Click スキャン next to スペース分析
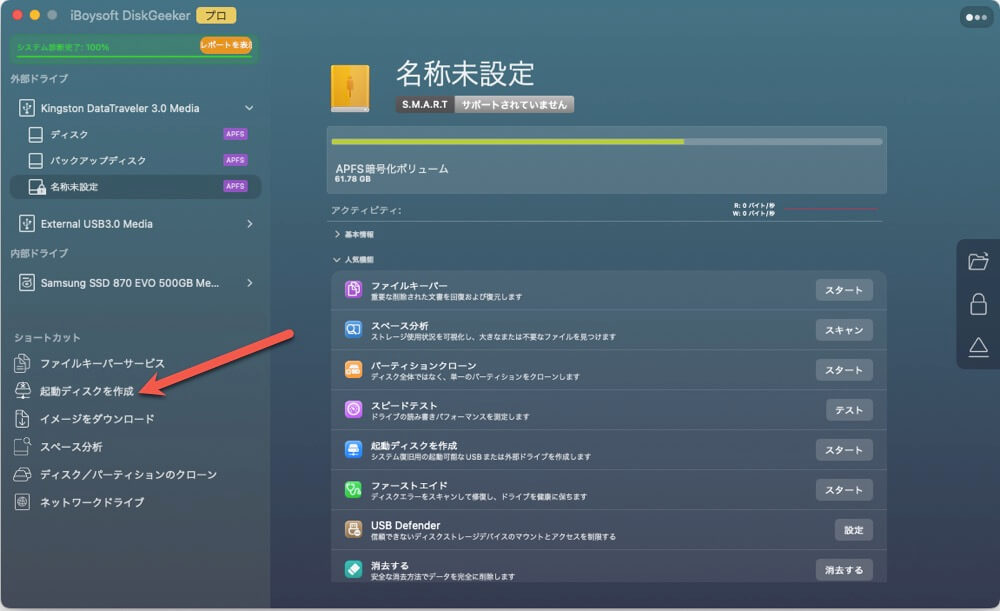The image size is (1000, 611). tap(844, 330)
